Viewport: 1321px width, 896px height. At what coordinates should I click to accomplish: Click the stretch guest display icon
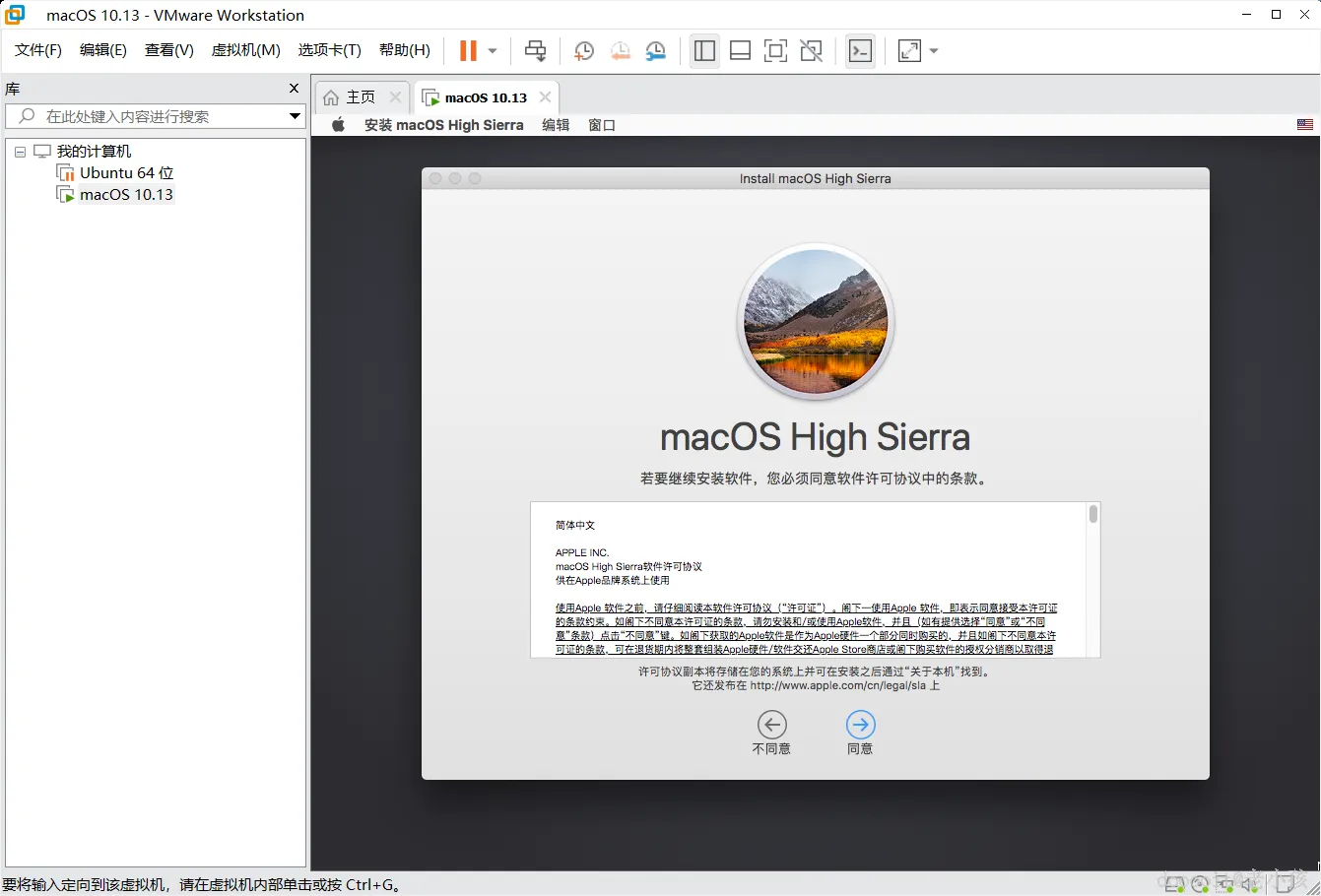[x=909, y=50]
